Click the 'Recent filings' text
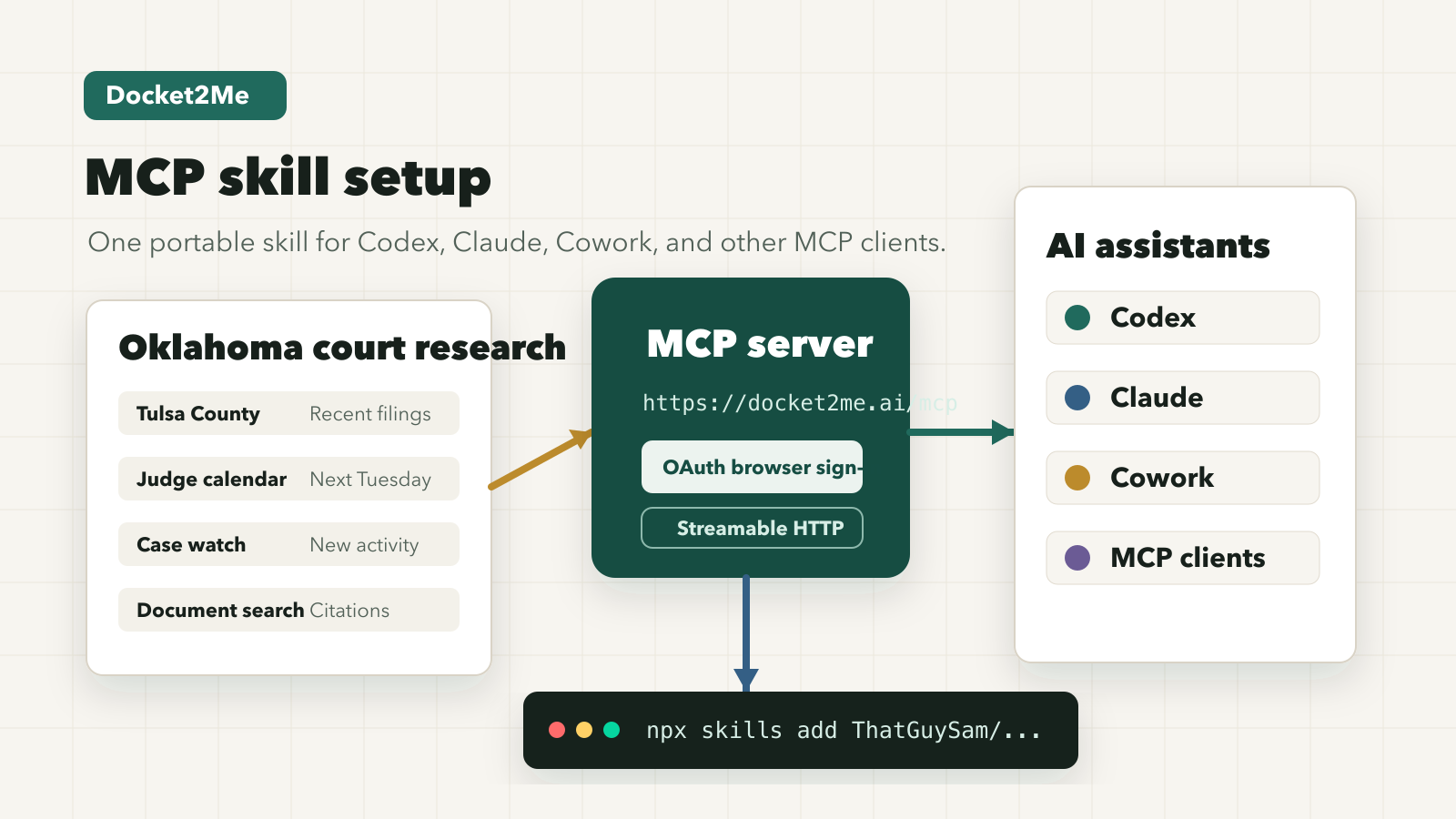Viewport: 1456px width, 819px height. [370, 414]
